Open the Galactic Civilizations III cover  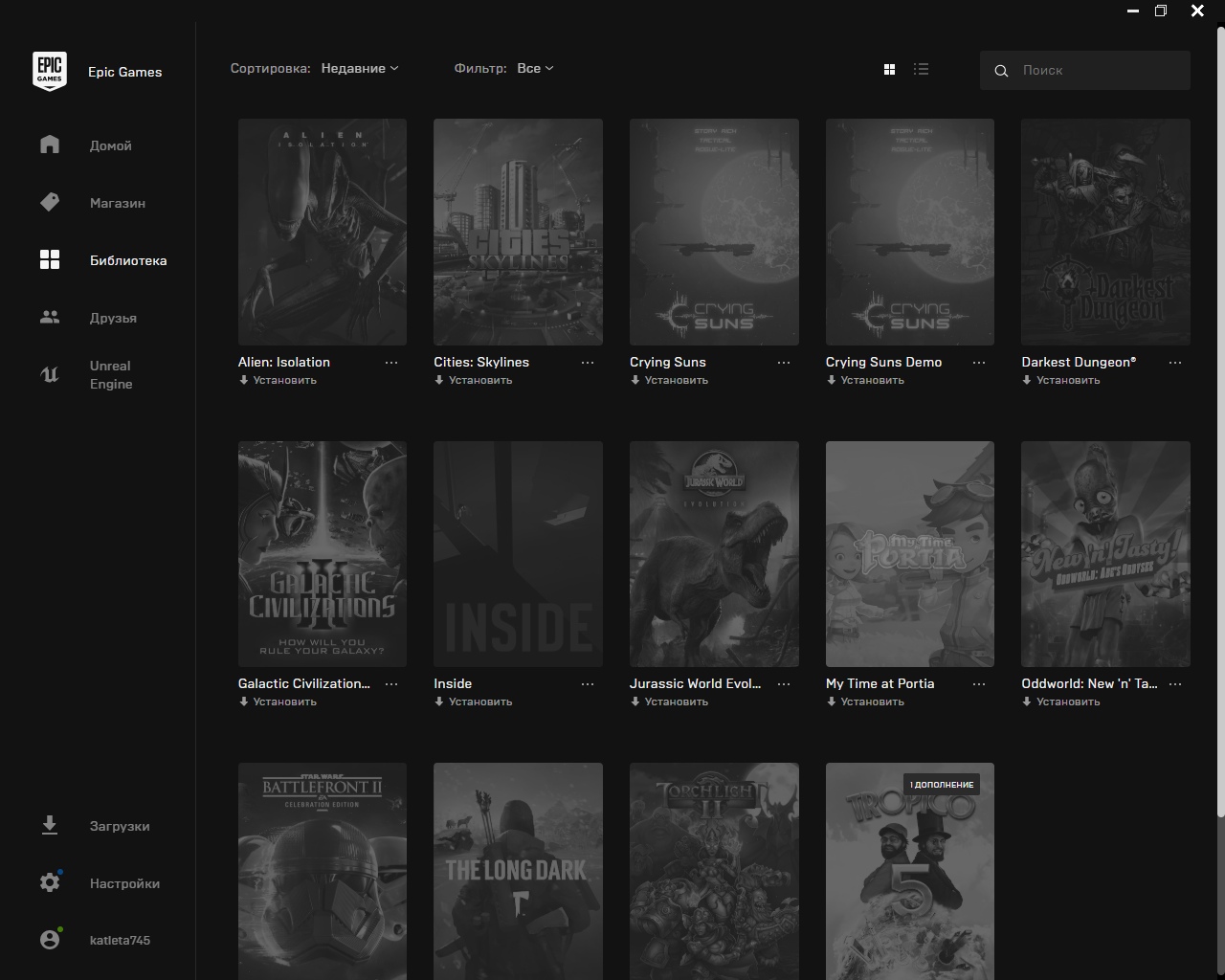(x=323, y=554)
